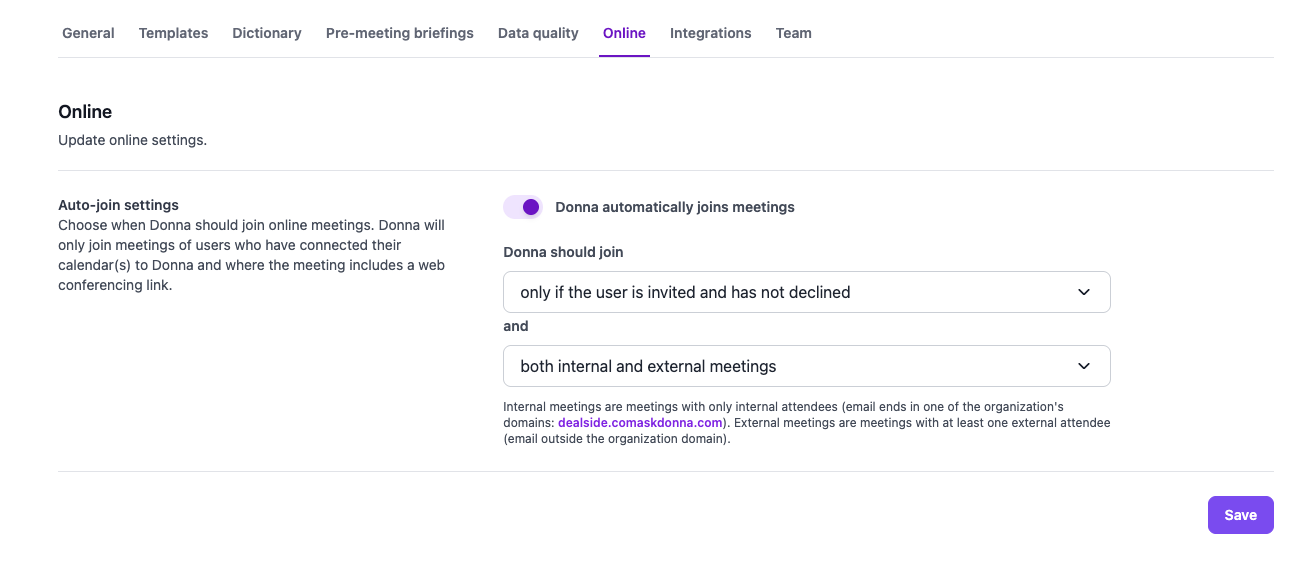This screenshot has height=564, width=1309.
Task: Open the dealside.comaskdonna.com domain link
Action: tap(640, 423)
